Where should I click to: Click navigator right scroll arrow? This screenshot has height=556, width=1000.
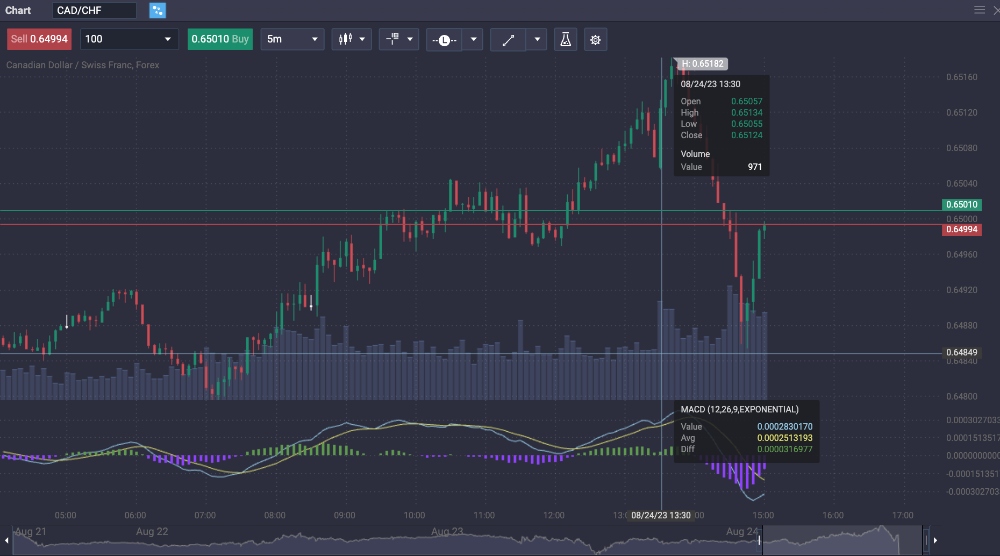935,541
